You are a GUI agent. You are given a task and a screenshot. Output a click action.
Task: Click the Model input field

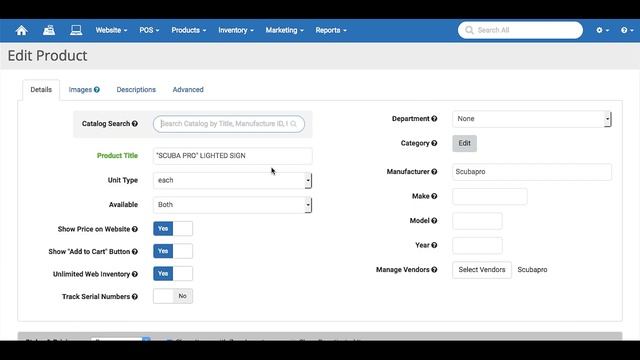pyautogui.click(x=477, y=221)
